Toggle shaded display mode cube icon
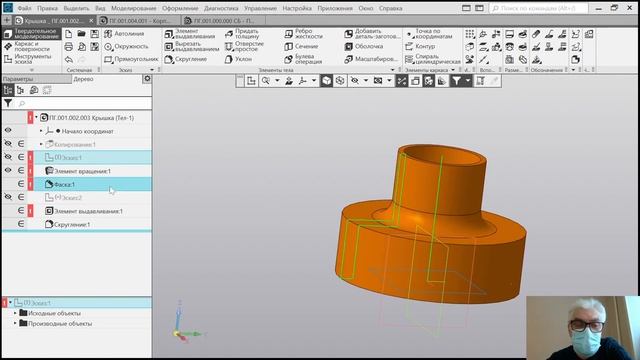Viewport: 640px width, 360px height. tap(327, 81)
